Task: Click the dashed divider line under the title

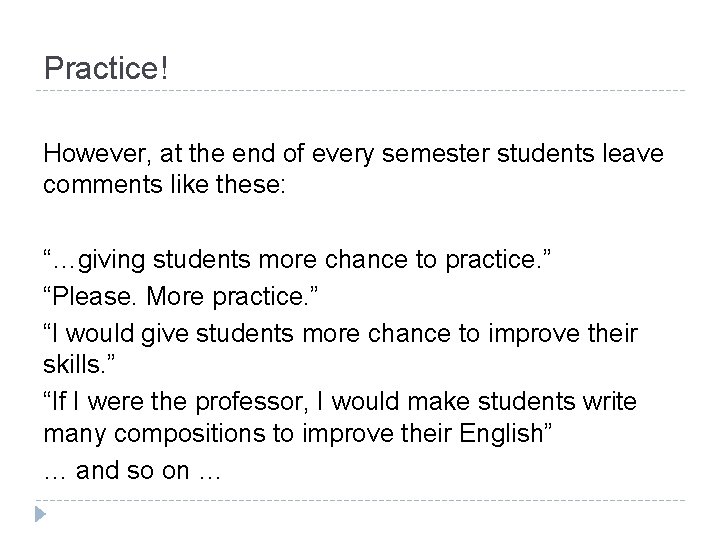Action: pyautogui.click(x=360, y=92)
